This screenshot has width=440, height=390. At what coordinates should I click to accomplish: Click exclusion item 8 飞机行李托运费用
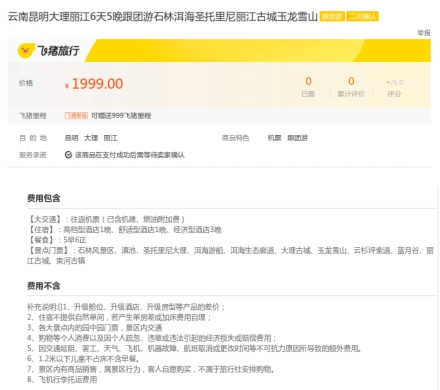[62, 379]
